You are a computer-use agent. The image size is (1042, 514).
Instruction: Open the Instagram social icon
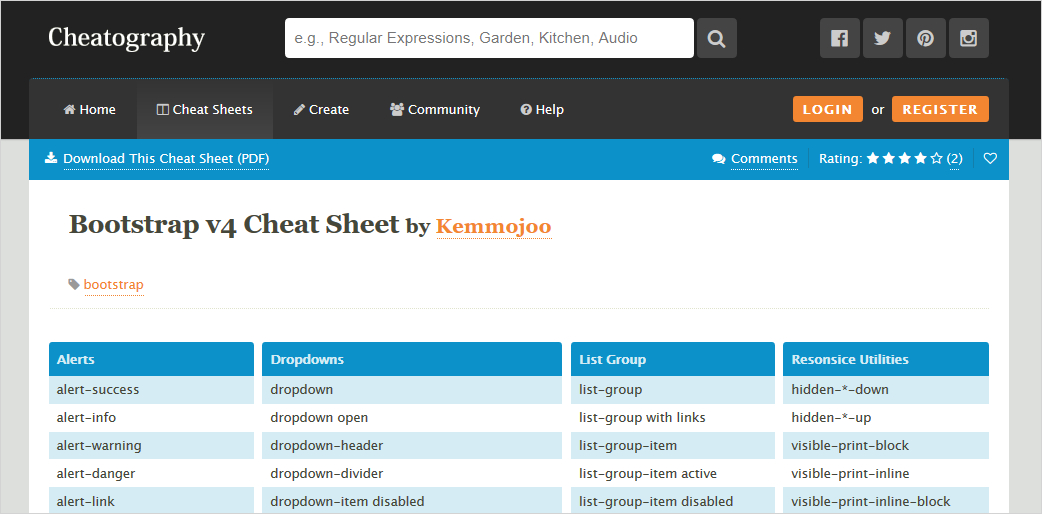(968, 38)
